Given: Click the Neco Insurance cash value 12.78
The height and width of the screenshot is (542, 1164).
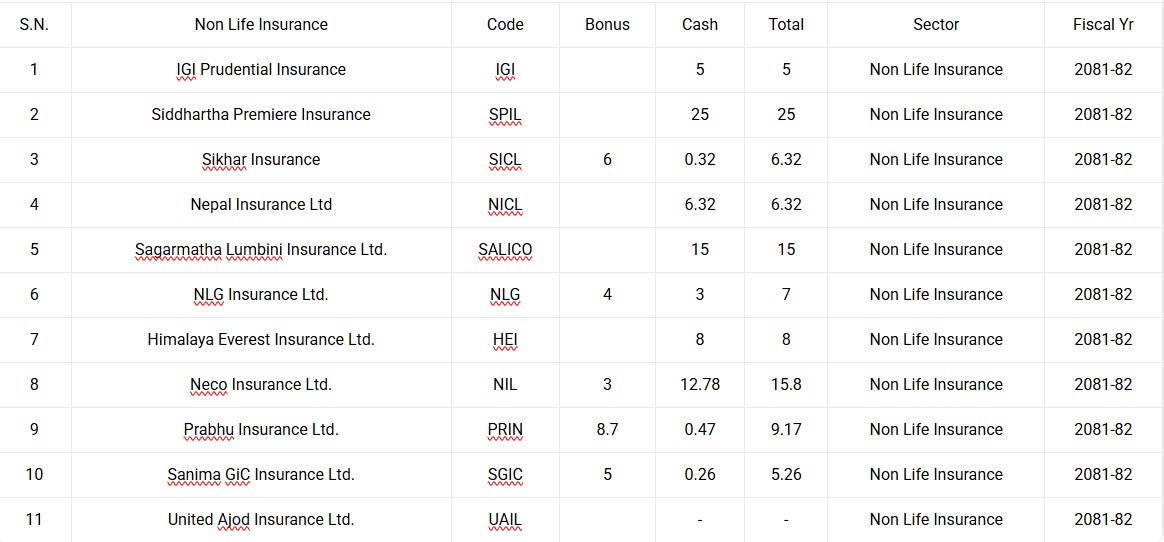Looking at the screenshot, I should (x=700, y=384).
